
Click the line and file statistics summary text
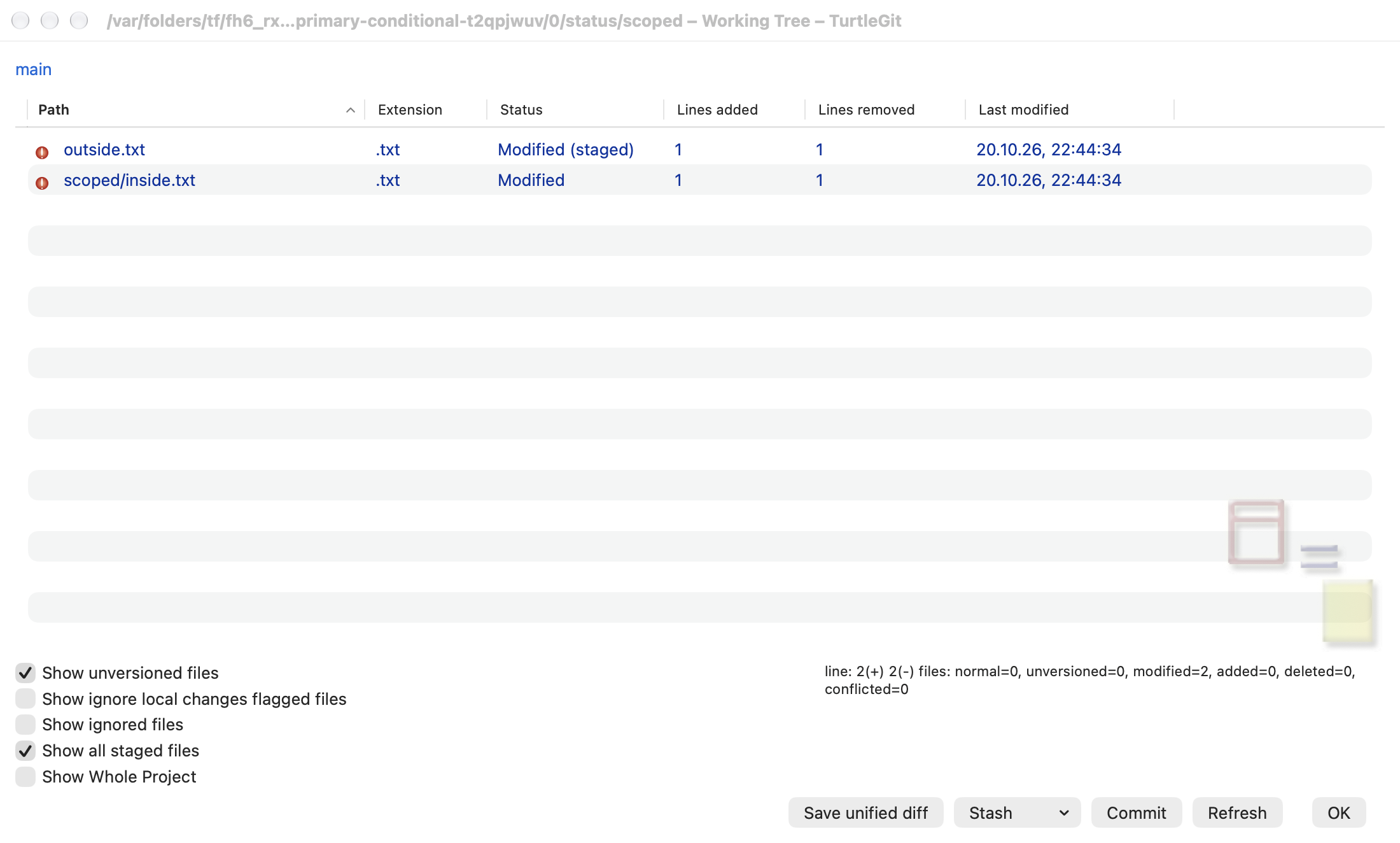coord(1090,680)
